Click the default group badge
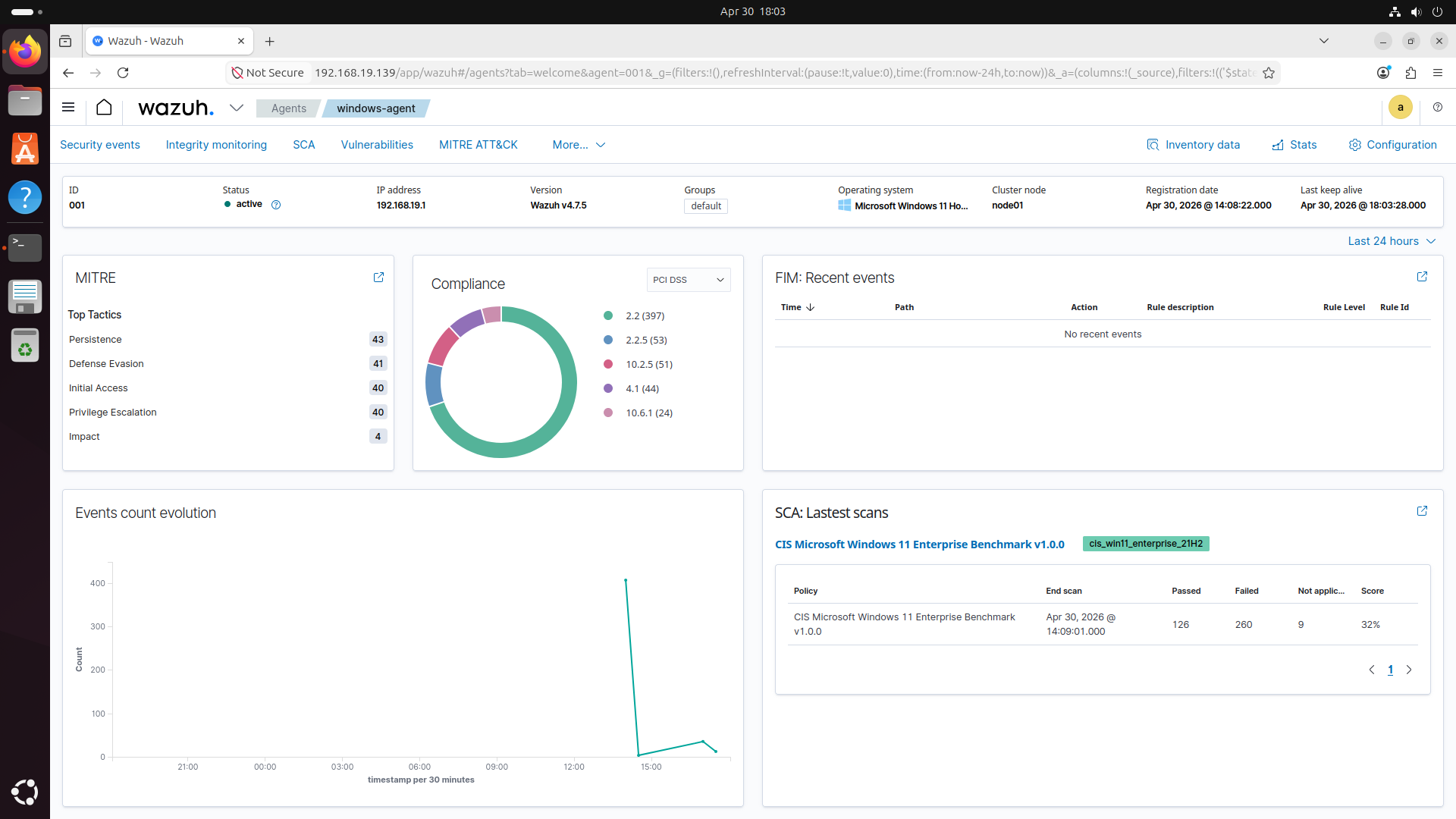Screen dimensions: 1456x819 pos(706,206)
